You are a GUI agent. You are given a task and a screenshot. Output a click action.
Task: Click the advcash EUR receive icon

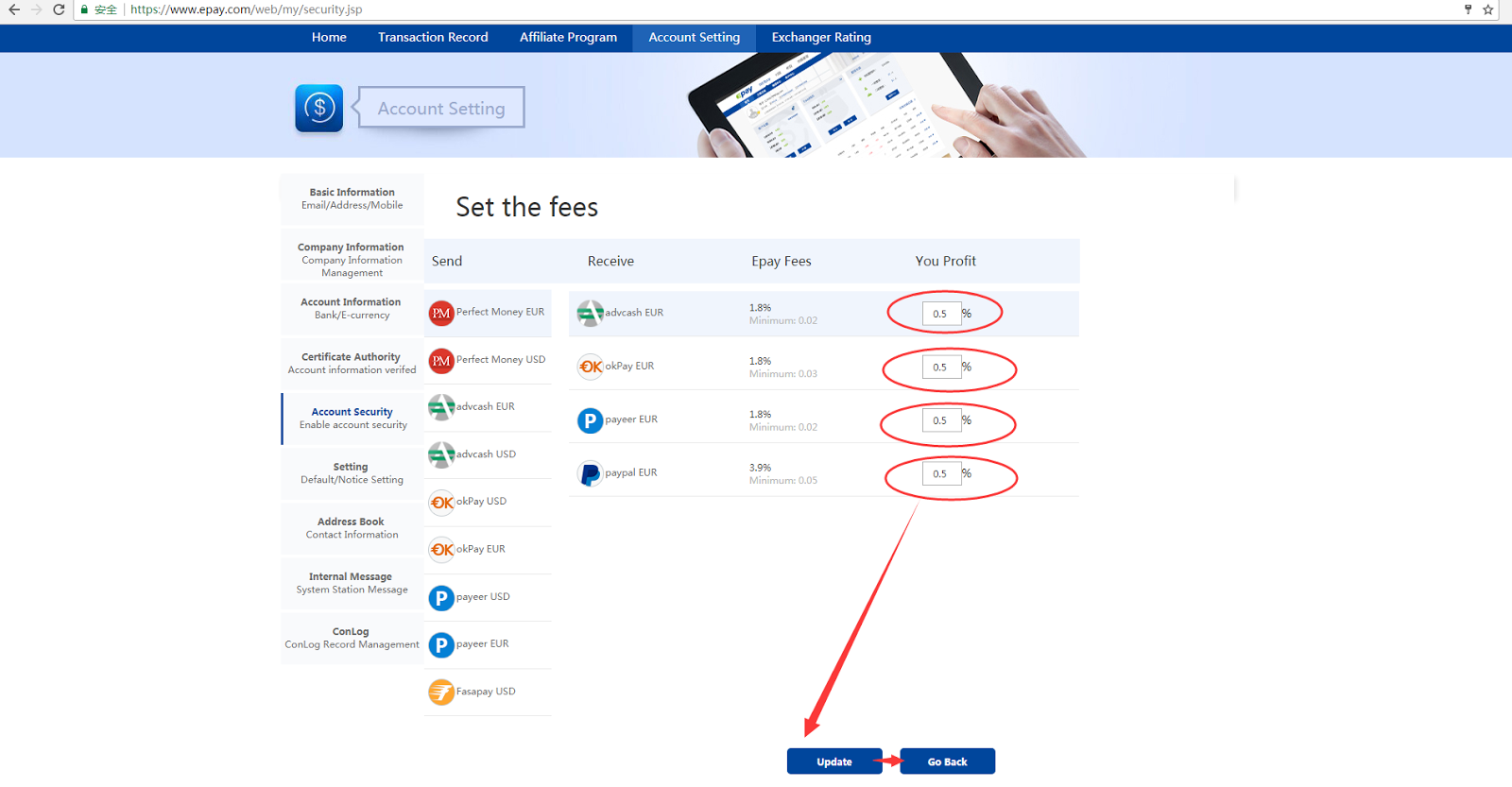590,313
